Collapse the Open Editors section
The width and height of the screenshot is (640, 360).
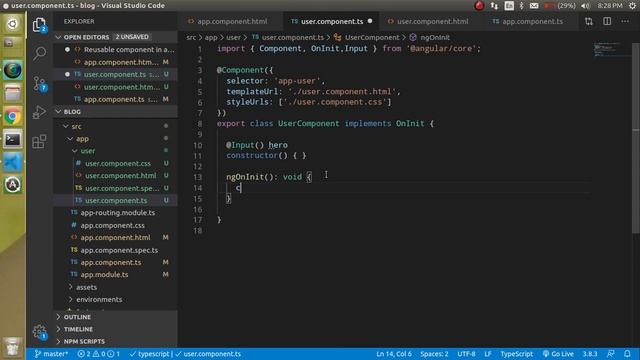tap(116, 37)
